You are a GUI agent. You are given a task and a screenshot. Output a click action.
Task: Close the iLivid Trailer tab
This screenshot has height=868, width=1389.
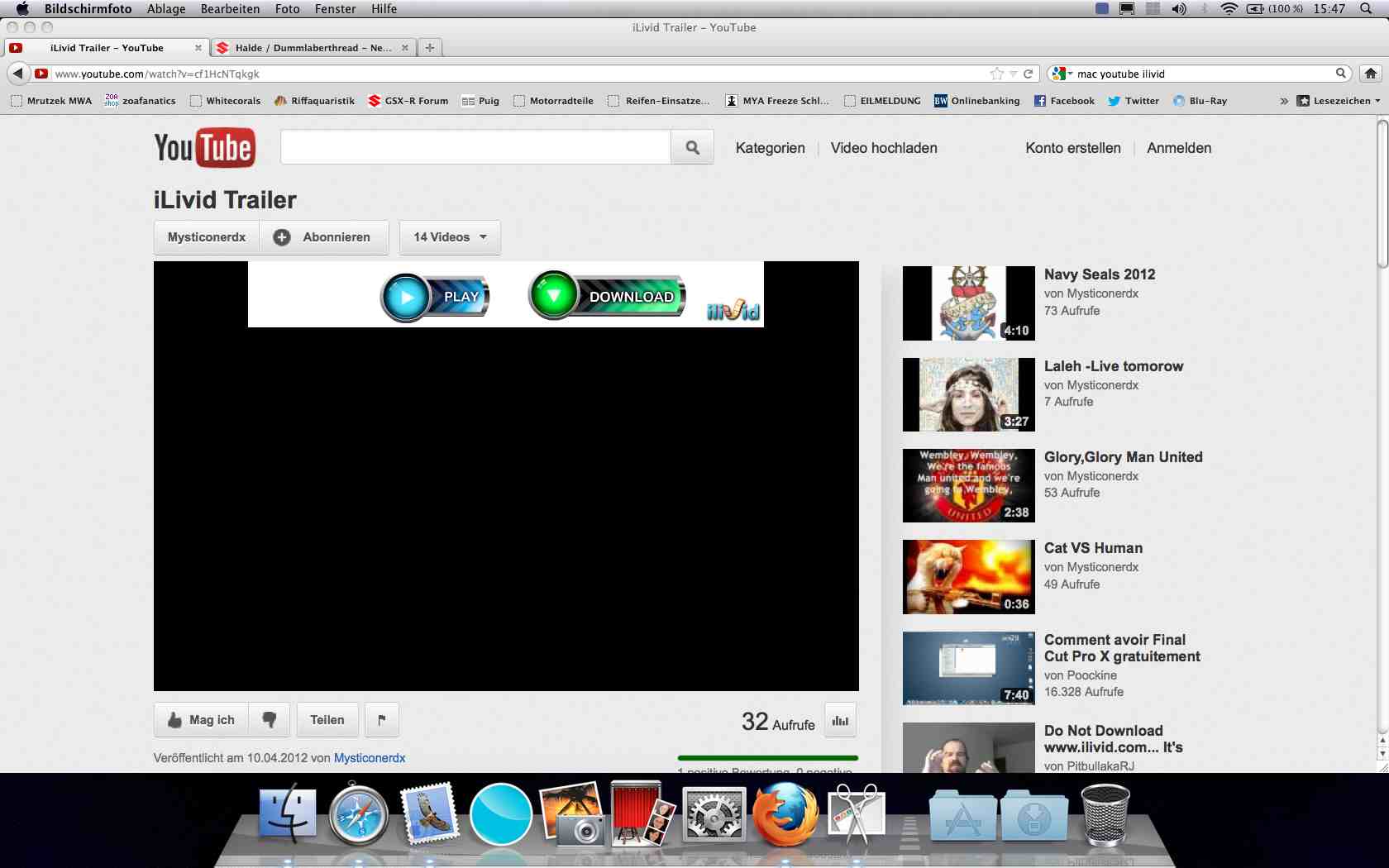click(198, 48)
